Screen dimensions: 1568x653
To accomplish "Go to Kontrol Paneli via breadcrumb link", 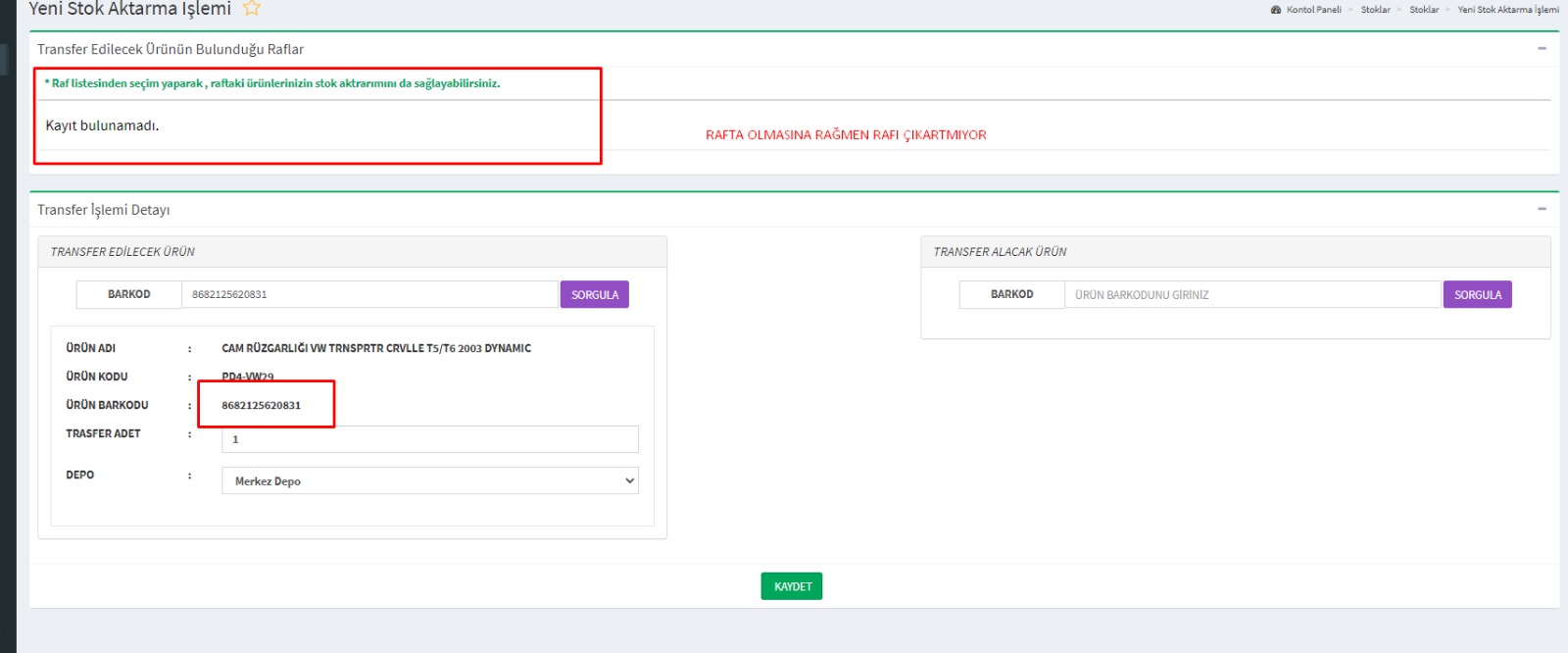I will [1313, 10].
